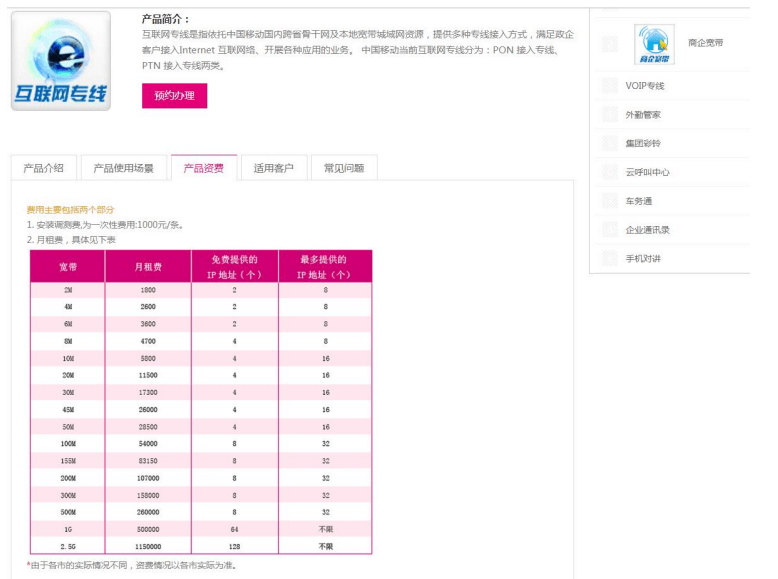Click the 17300 monthly fee cell
The height and width of the screenshot is (579, 778).
[148, 392]
